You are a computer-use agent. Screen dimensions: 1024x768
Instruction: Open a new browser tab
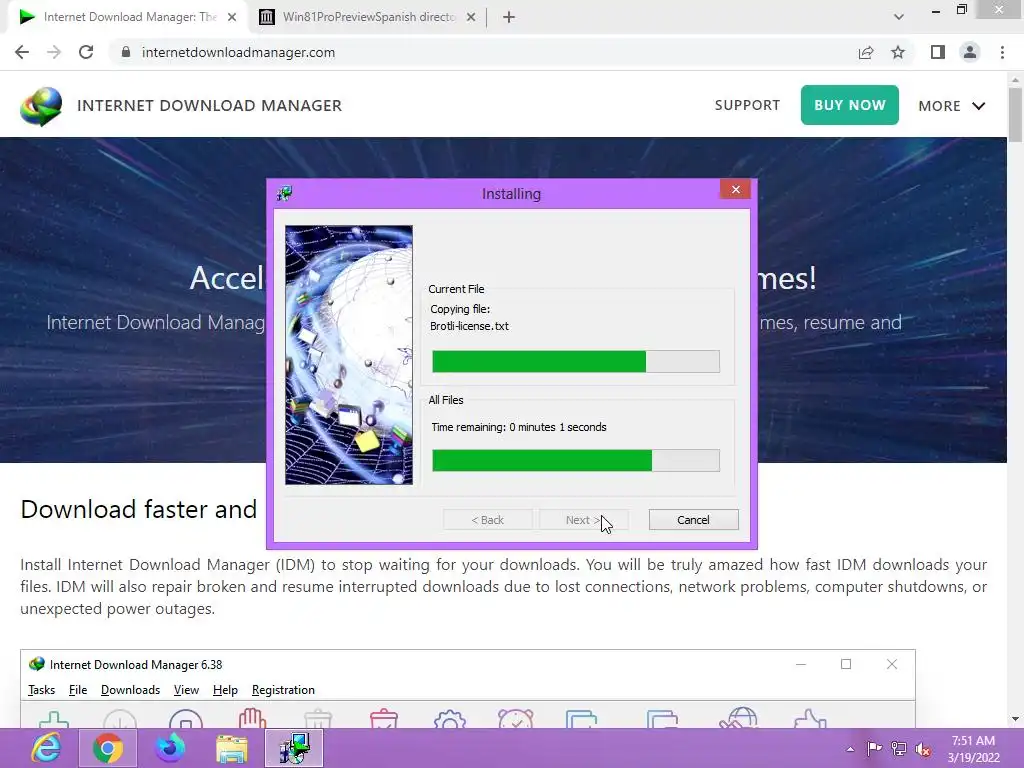(509, 17)
